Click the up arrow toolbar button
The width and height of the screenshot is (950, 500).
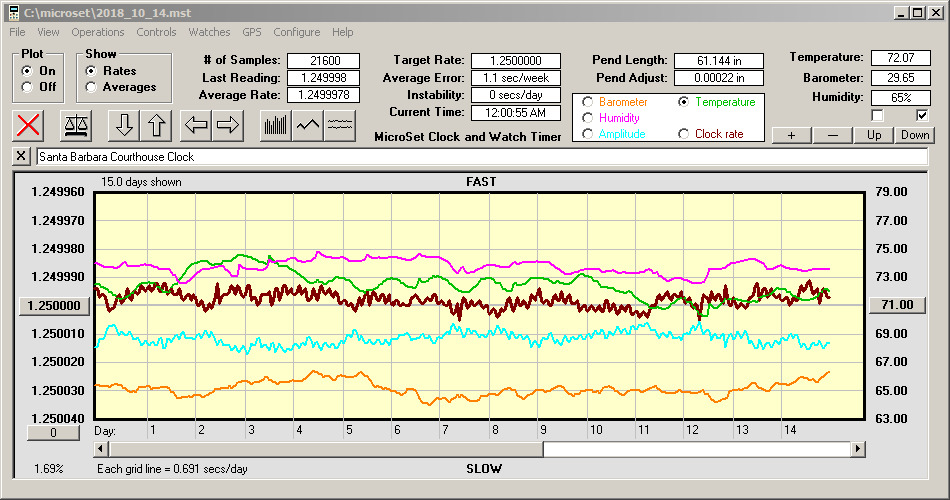click(x=157, y=125)
